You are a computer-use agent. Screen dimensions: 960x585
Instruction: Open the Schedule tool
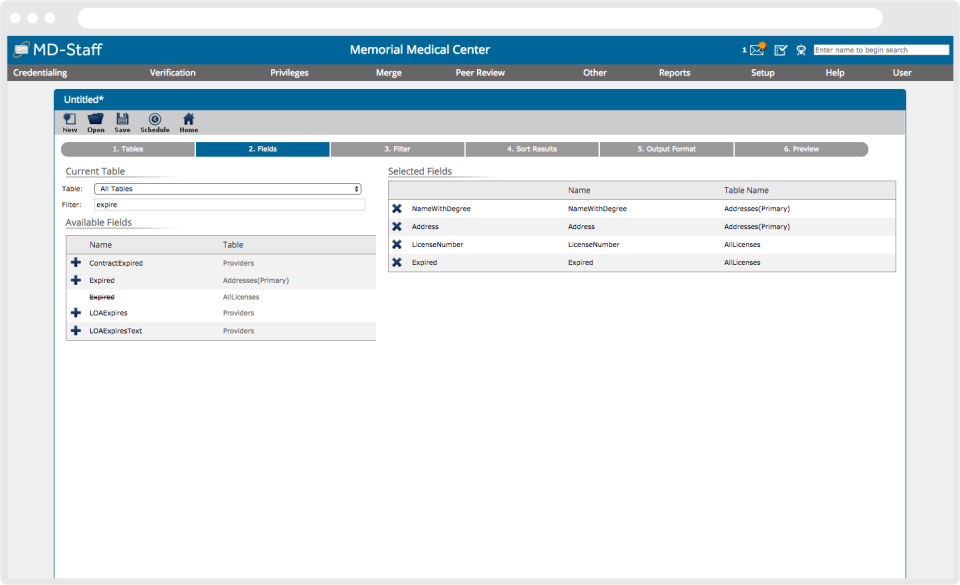pyautogui.click(x=155, y=120)
